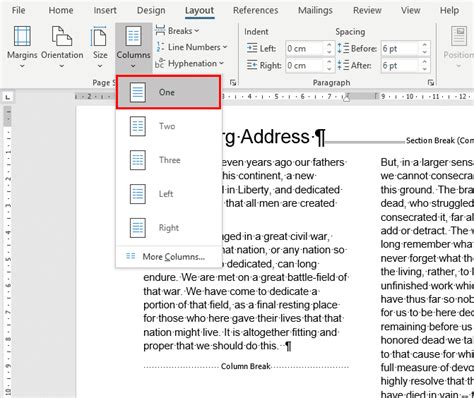Image resolution: width=474 pixels, height=398 pixels.
Task: Click the Spacing After input field
Action: point(399,65)
